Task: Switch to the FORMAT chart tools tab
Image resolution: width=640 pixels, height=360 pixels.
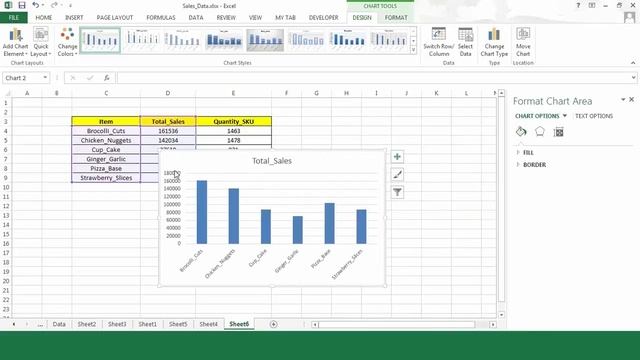Action: (396, 18)
